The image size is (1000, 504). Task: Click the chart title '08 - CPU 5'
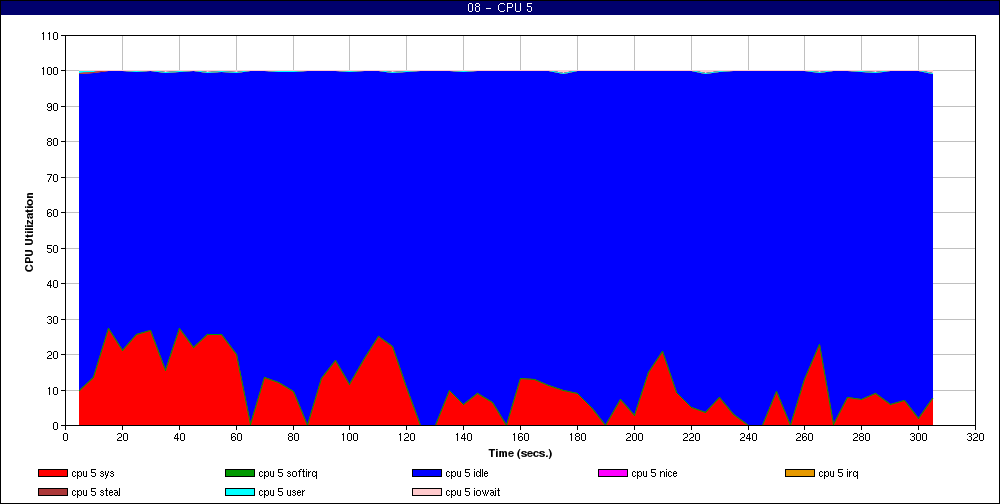(500, 8)
